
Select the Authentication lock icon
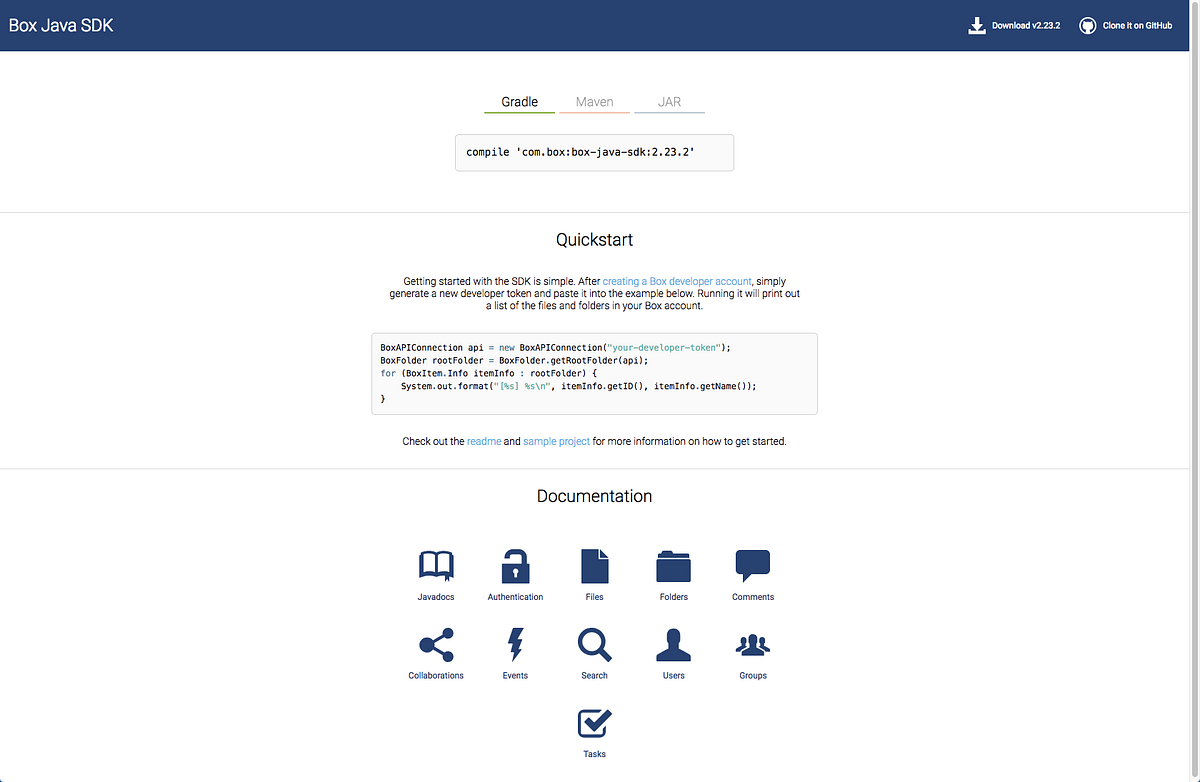515,565
